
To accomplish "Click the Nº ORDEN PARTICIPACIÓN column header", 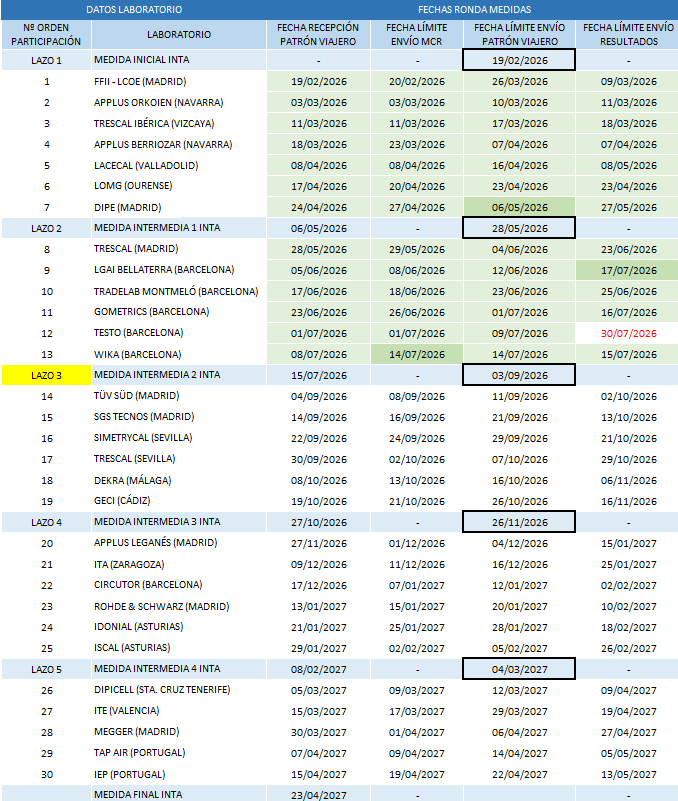I will (x=46, y=34).
